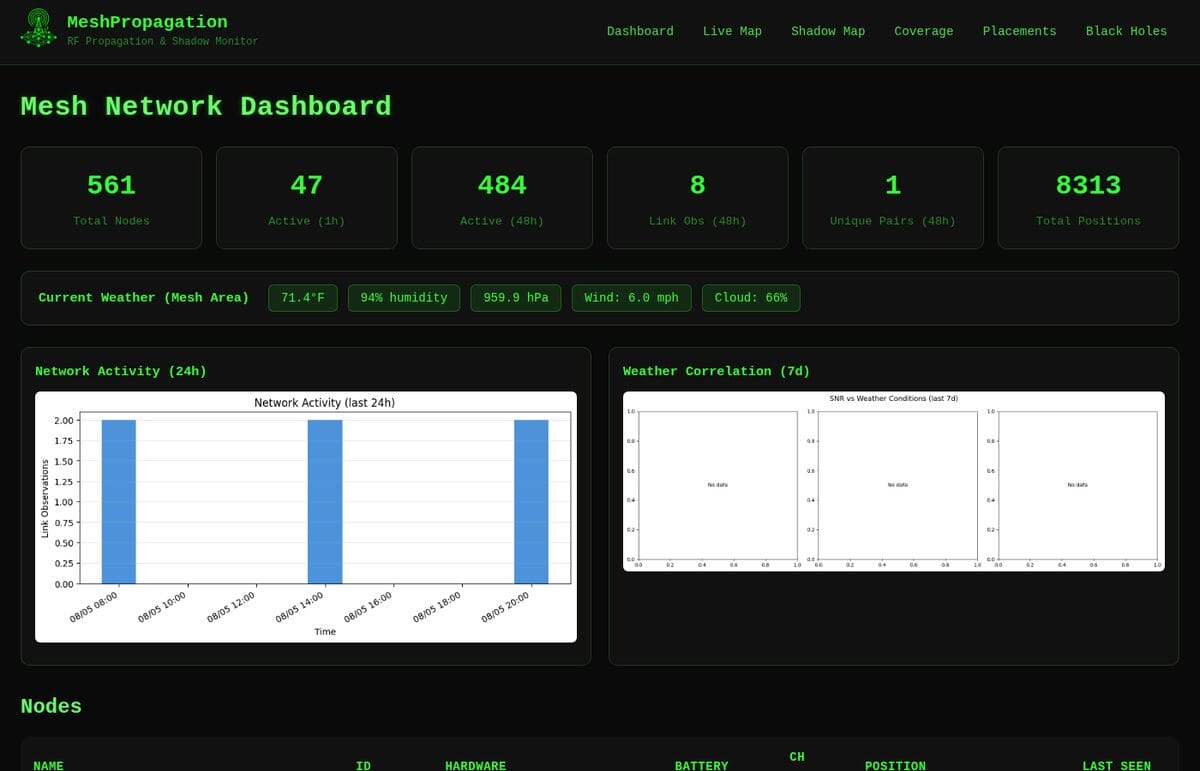Viewport: 1200px width, 771px height.
Task: Click the 71.4°F temperature badge
Action: click(303, 298)
